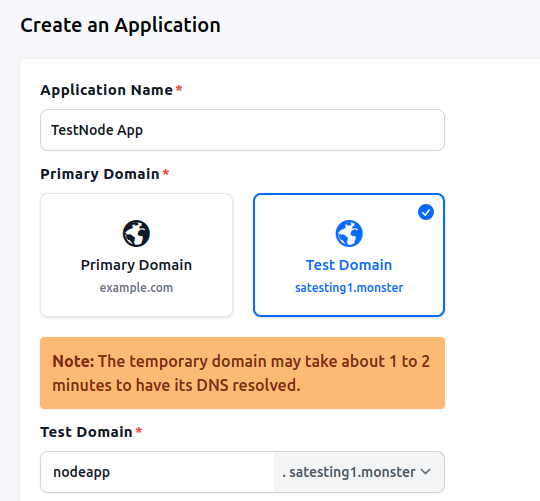Click the Test Domain field label above nodeapp

(86, 432)
